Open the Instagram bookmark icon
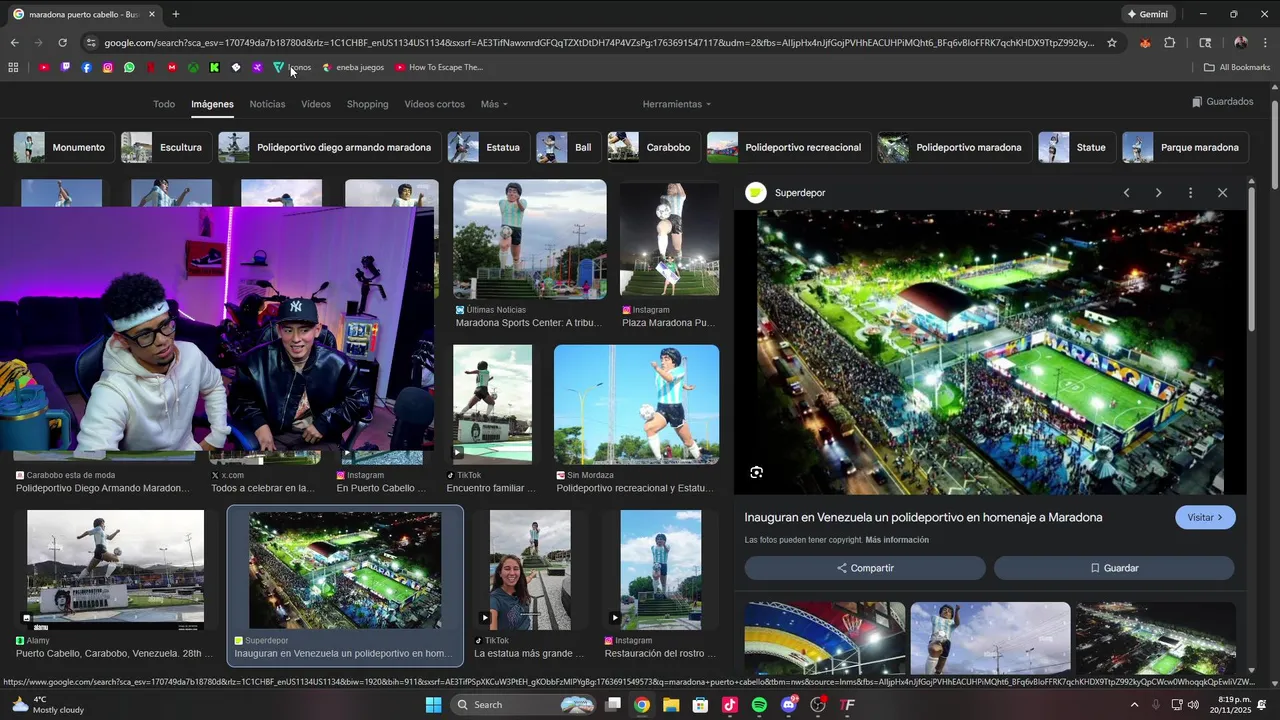The width and height of the screenshot is (1280, 720). pyautogui.click(x=108, y=67)
